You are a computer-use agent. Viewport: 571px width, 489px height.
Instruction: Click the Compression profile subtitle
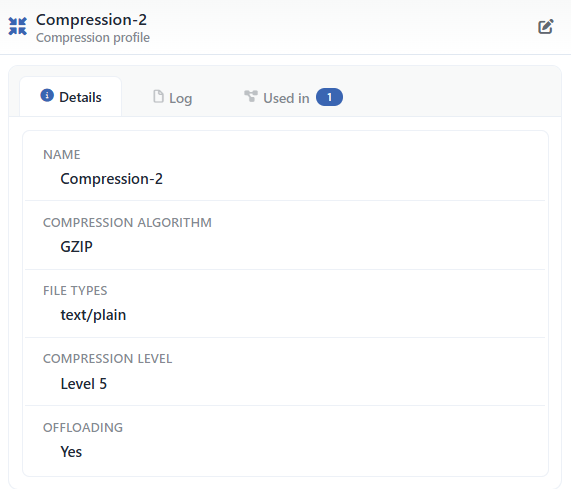(x=93, y=38)
